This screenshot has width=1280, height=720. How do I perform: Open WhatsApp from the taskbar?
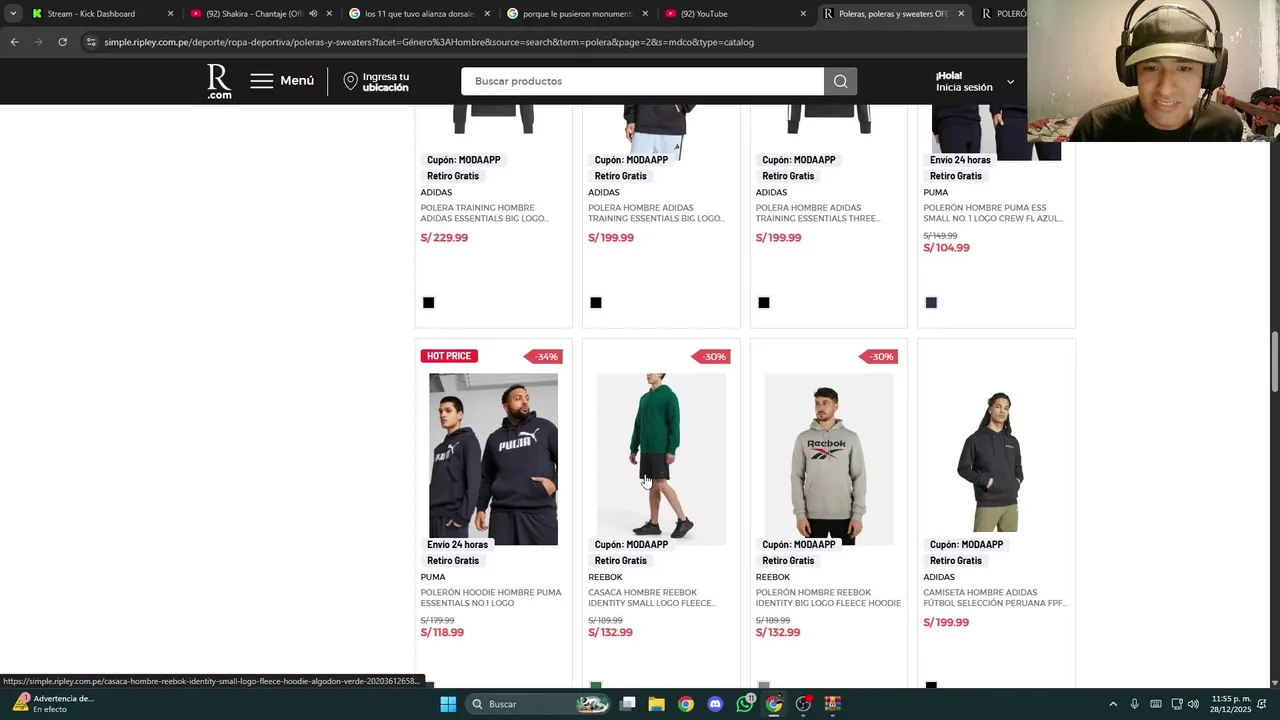click(744, 704)
